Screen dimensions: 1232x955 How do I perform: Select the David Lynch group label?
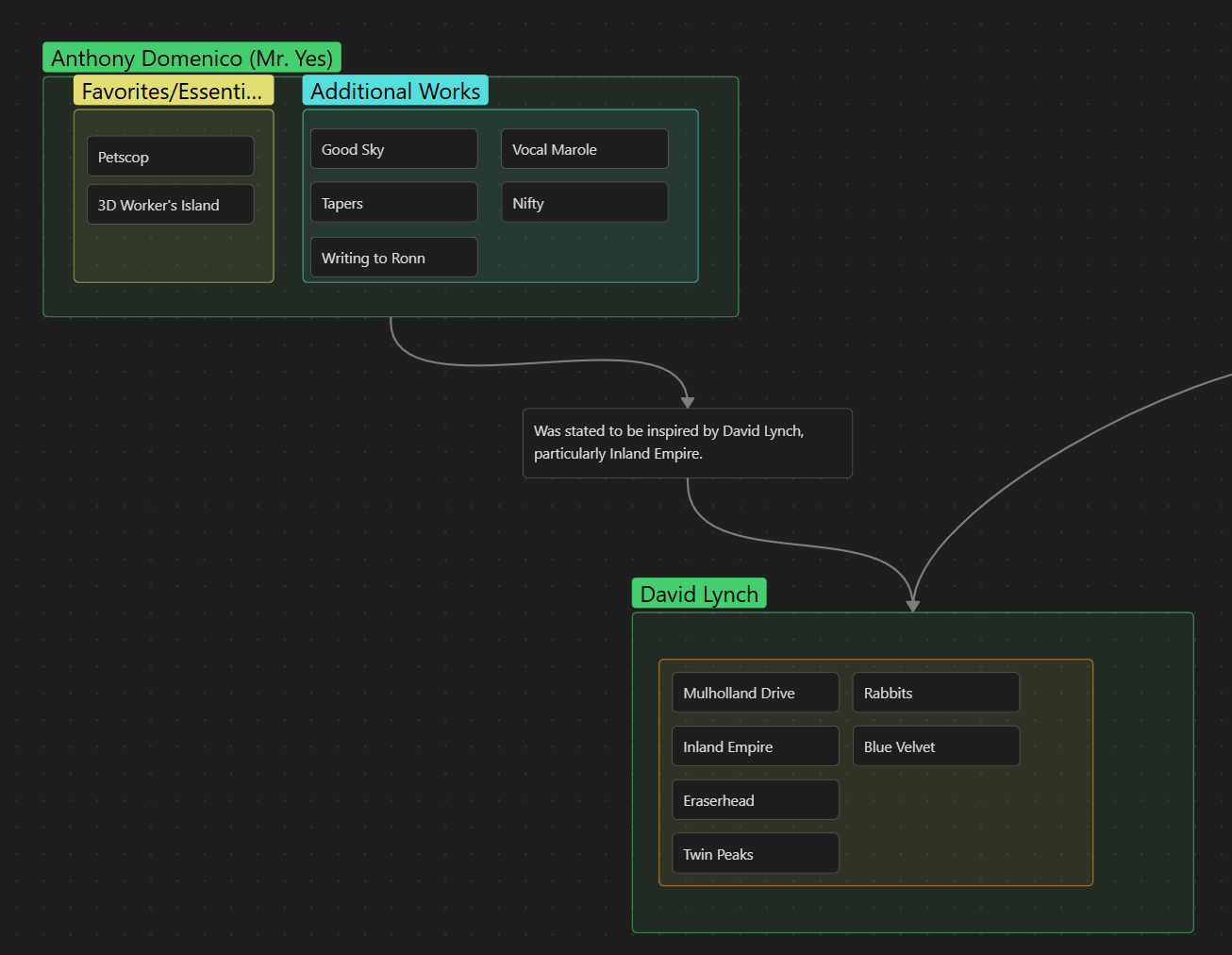pos(699,595)
